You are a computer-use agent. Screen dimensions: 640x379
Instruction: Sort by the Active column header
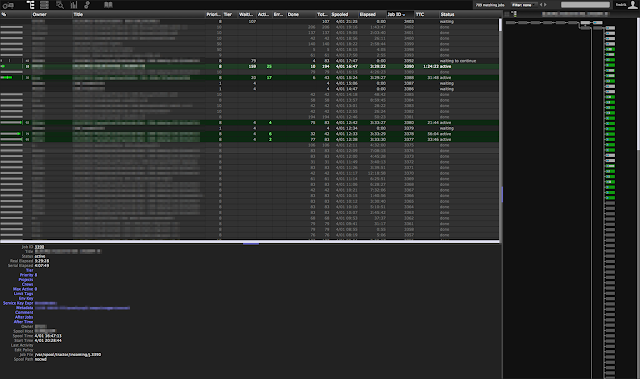[264, 14]
